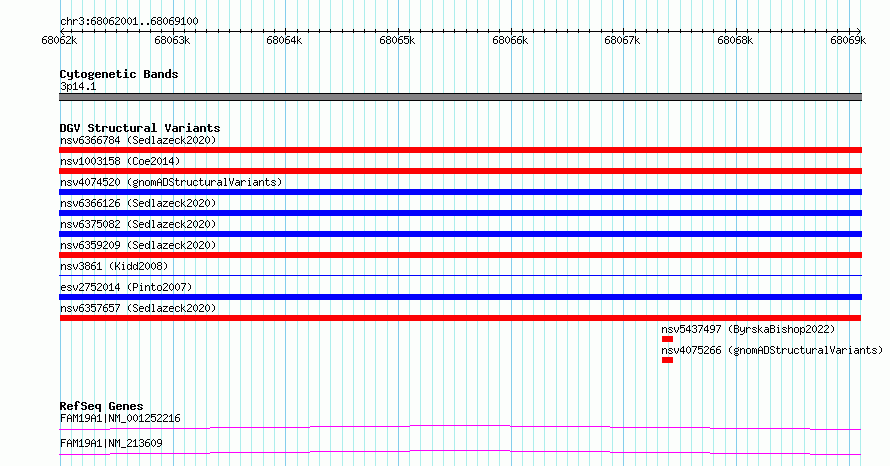Click the gray 3p14.1 cytogenetic band bar

point(460,97)
